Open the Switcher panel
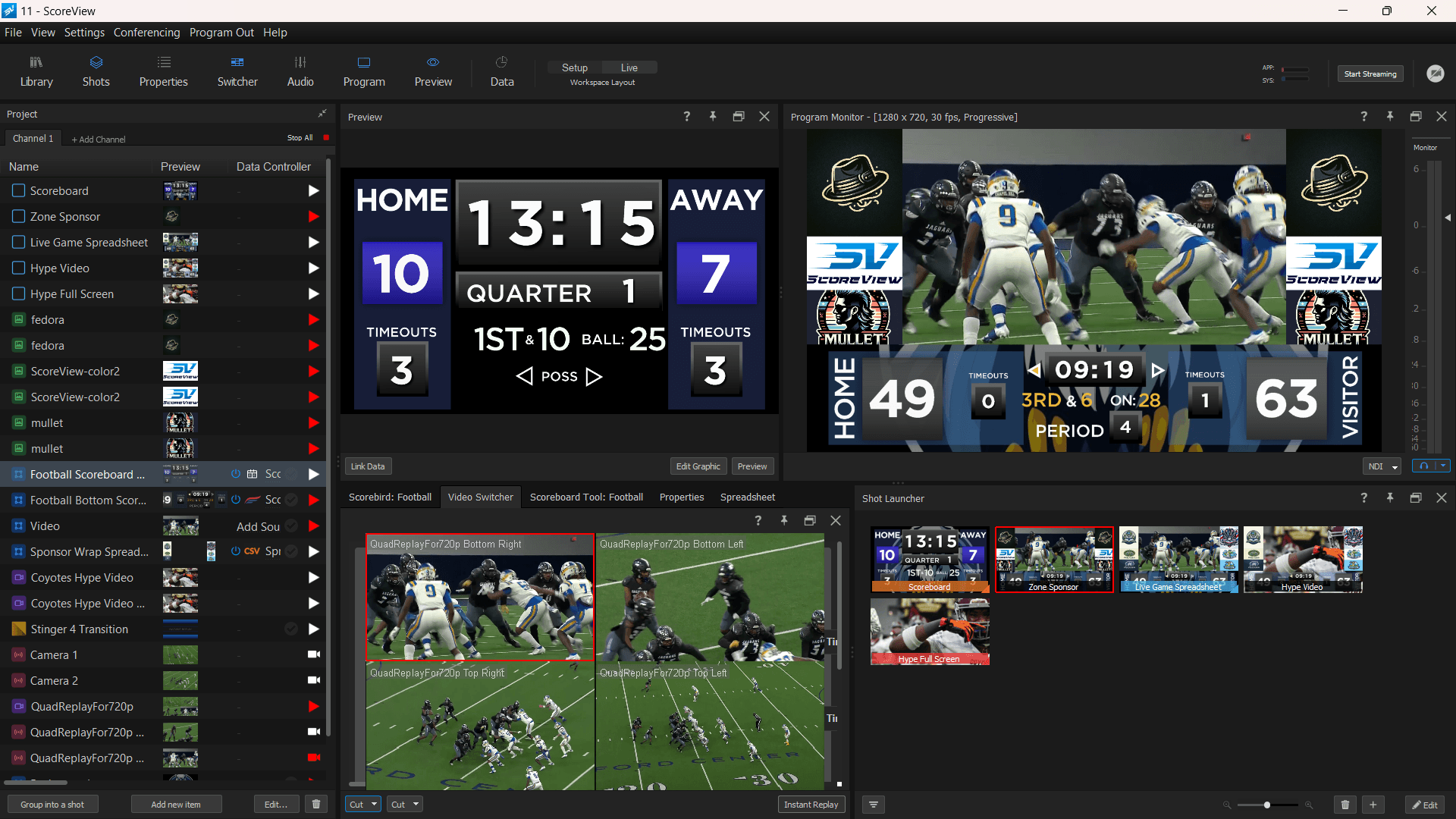 click(237, 71)
